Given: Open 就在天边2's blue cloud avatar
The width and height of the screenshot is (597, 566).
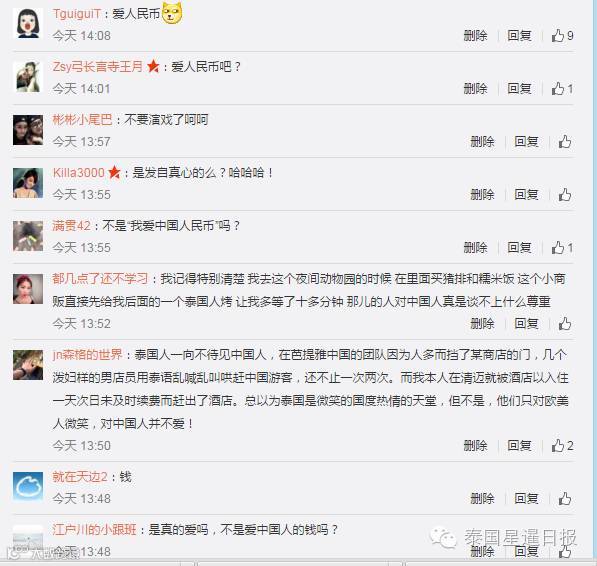Looking at the screenshot, I should (x=28, y=486).
